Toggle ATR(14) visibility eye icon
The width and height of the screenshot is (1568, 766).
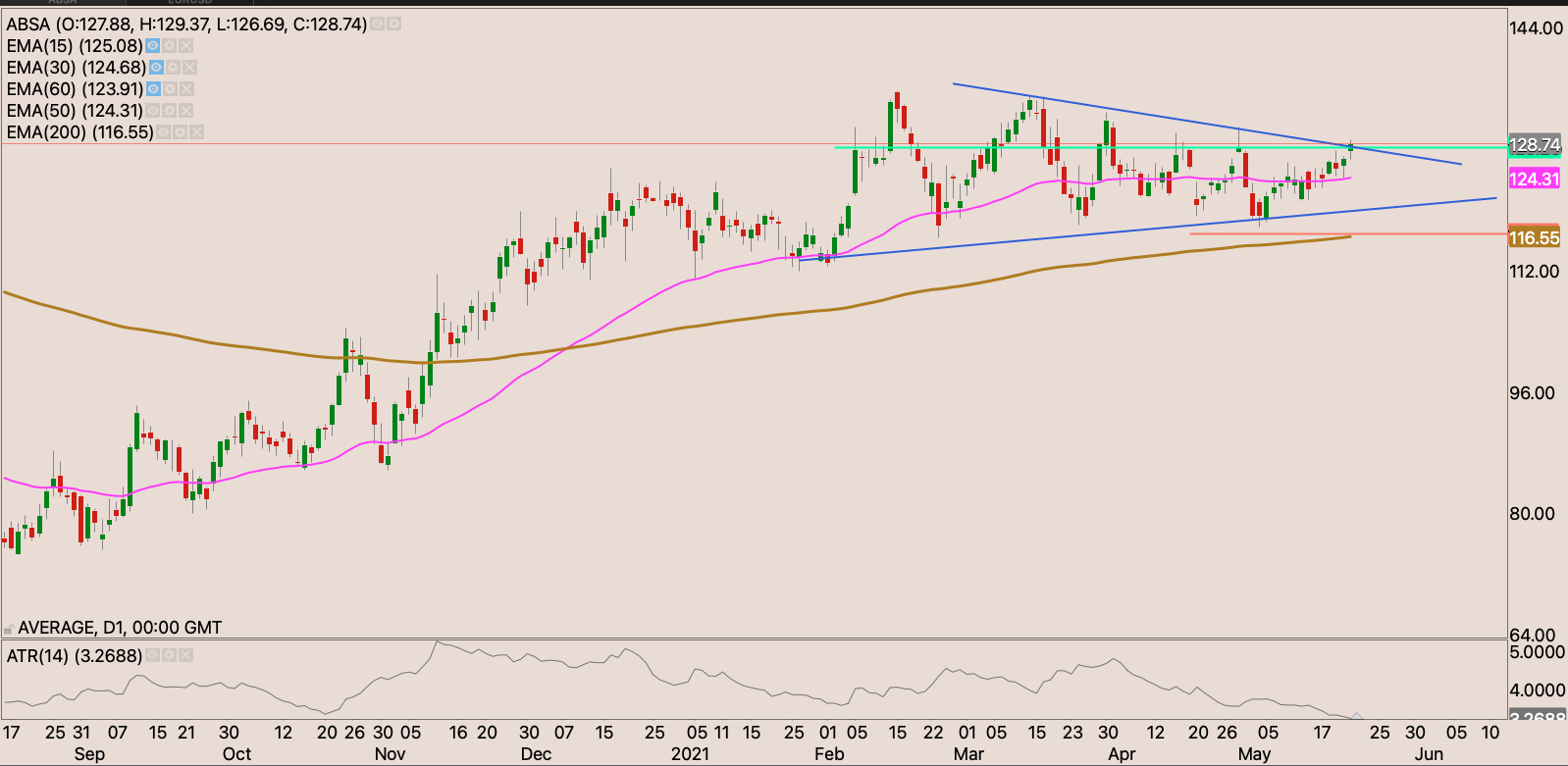pos(153,655)
